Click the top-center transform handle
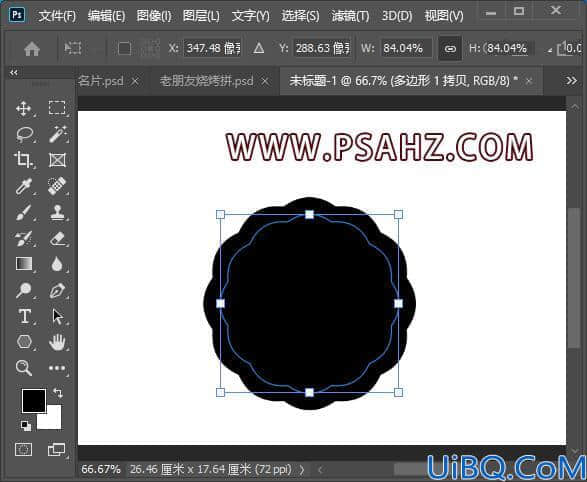This screenshot has width=587, height=482. point(309,214)
